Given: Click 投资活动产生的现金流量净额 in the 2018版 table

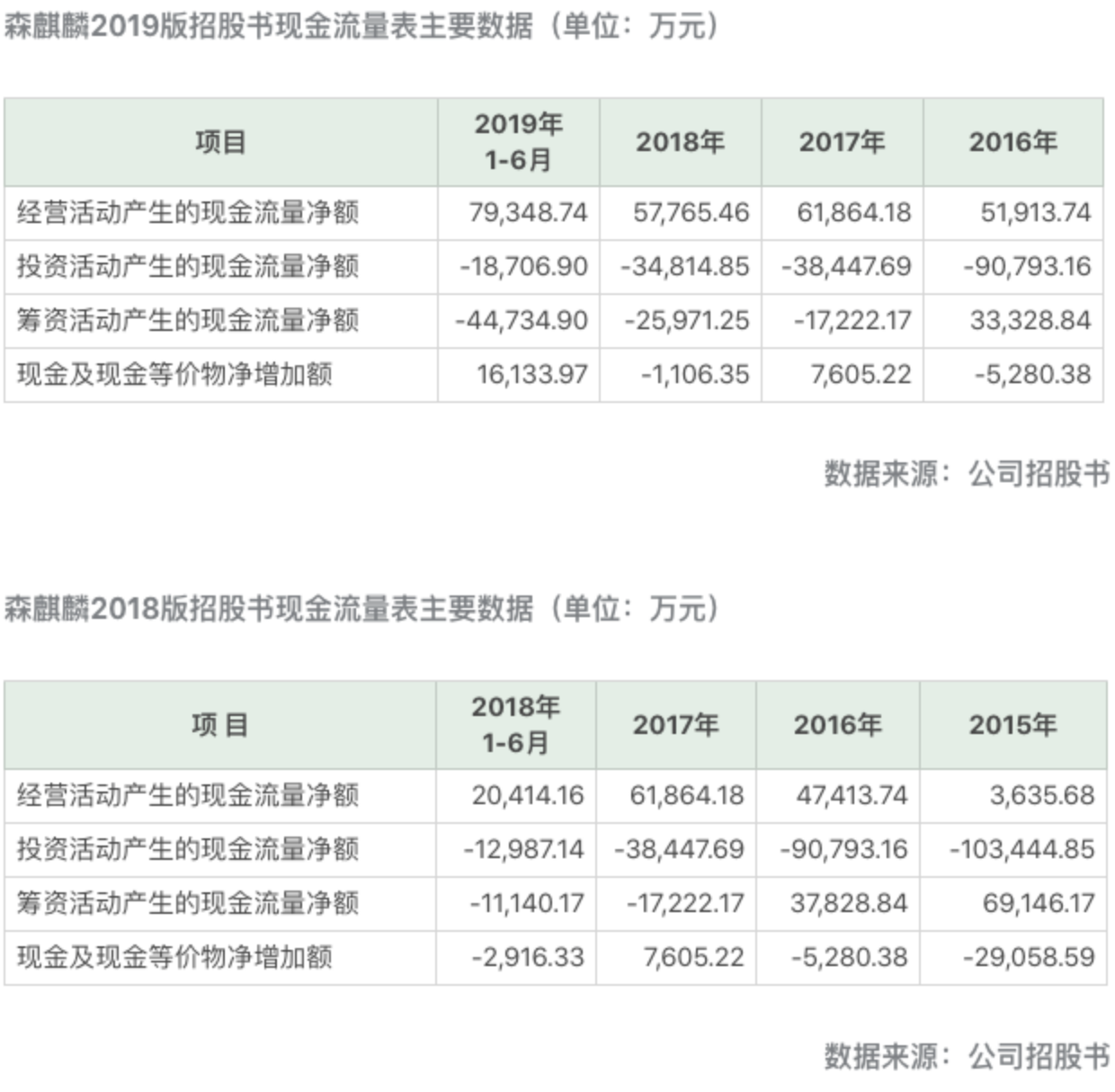Looking at the screenshot, I should pos(188,849).
